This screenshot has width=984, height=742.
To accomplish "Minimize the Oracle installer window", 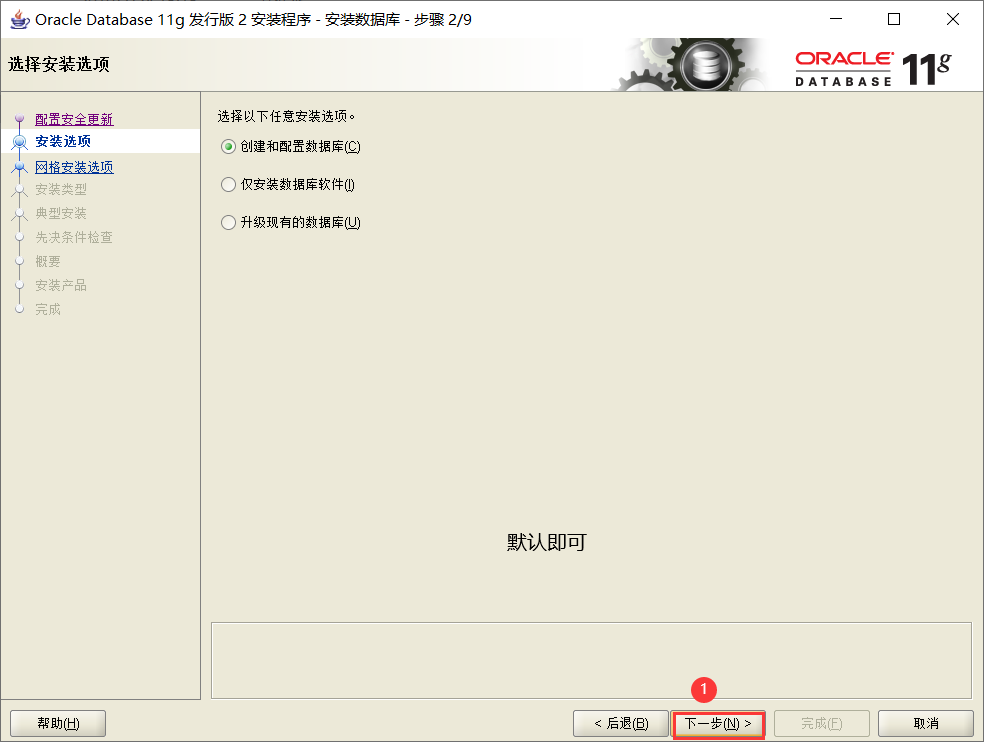I will pyautogui.click(x=836, y=19).
